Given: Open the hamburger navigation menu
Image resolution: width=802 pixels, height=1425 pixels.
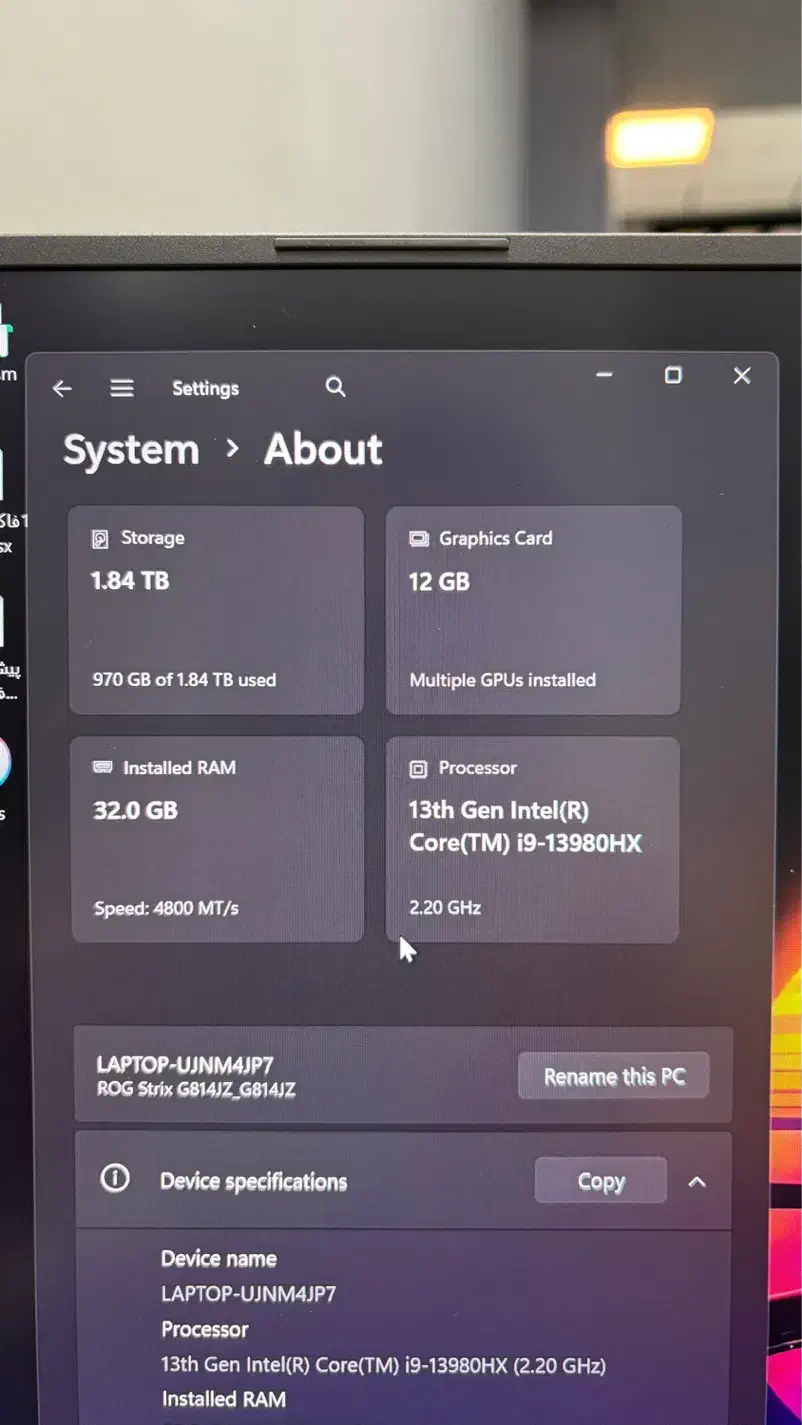Looking at the screenshot, I should click(122, 388).
